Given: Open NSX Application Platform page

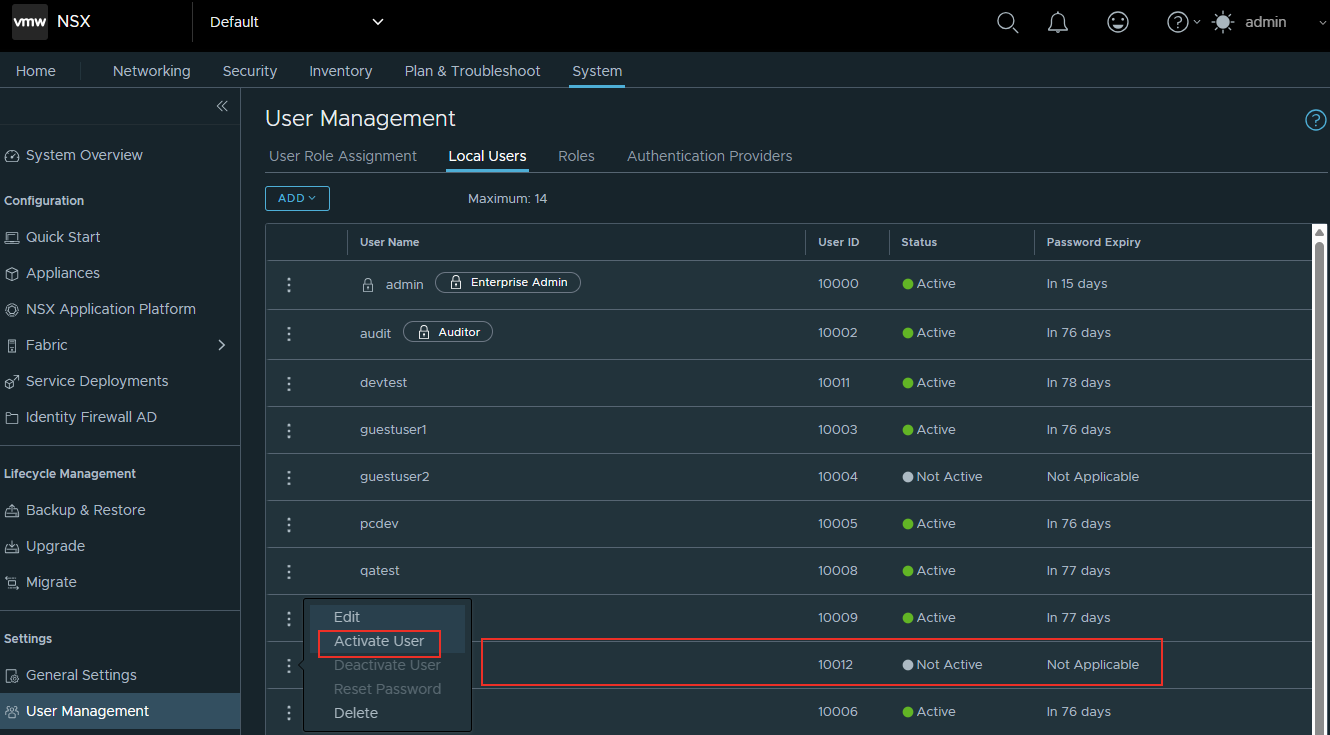Looking at the screenshot, I should [x=110, y=309].
